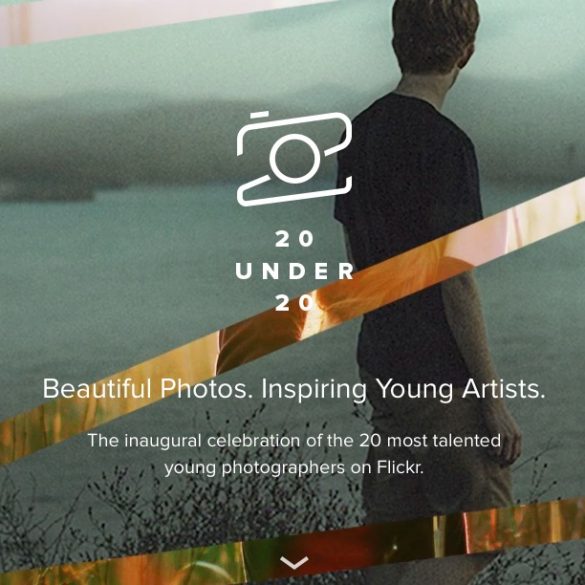585x585 pixels.
Task: Click "young photographers" in the description
Action: [254, 469]
